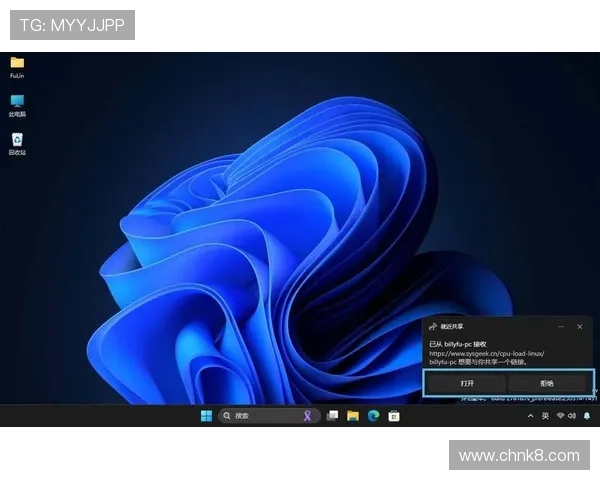The height and width of the screenshot is (480, 600).
Task: Click 拒绝 to decline the shared link
Action: coord(547,383)
